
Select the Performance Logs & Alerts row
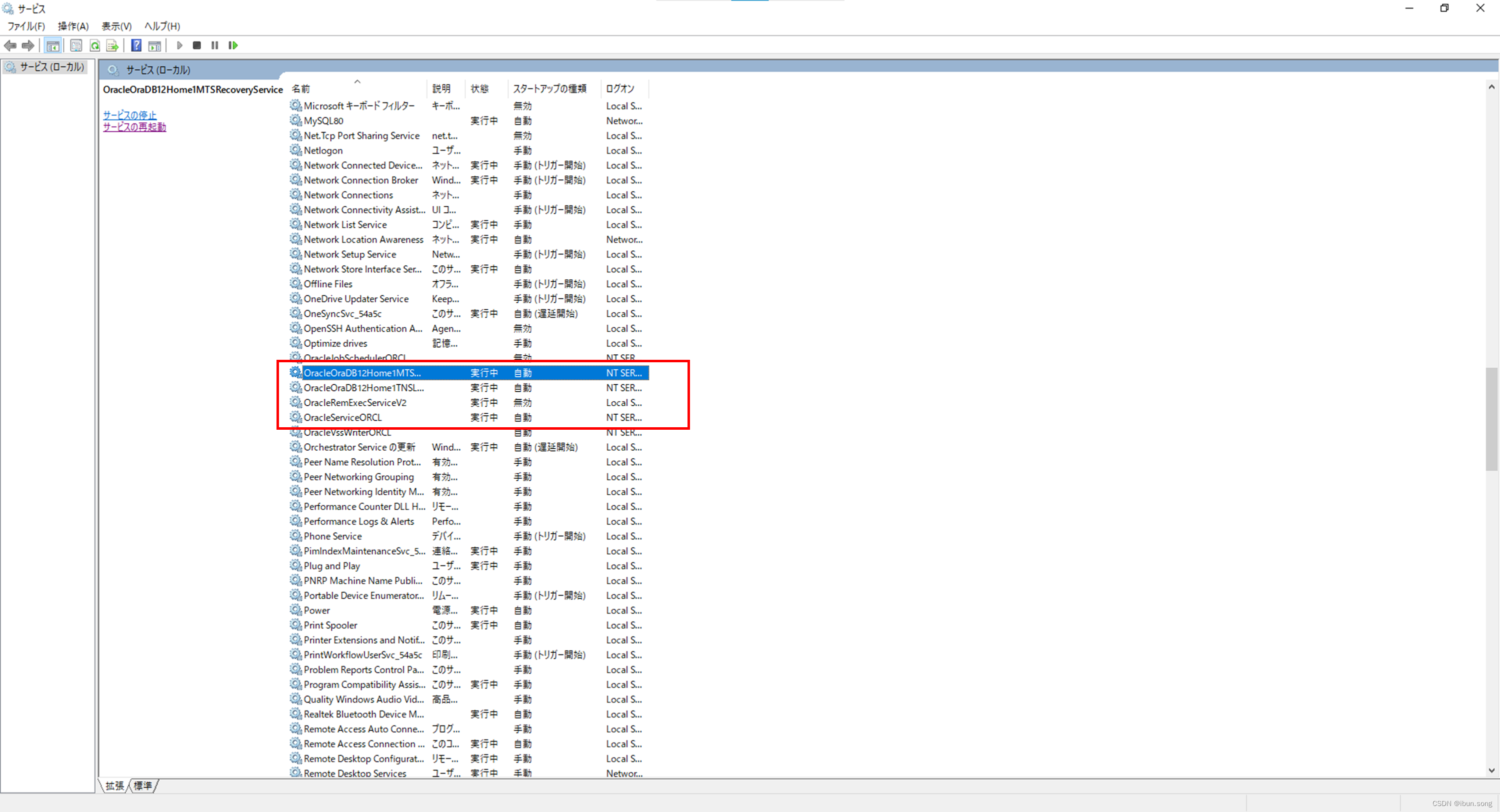pos(469,521)
